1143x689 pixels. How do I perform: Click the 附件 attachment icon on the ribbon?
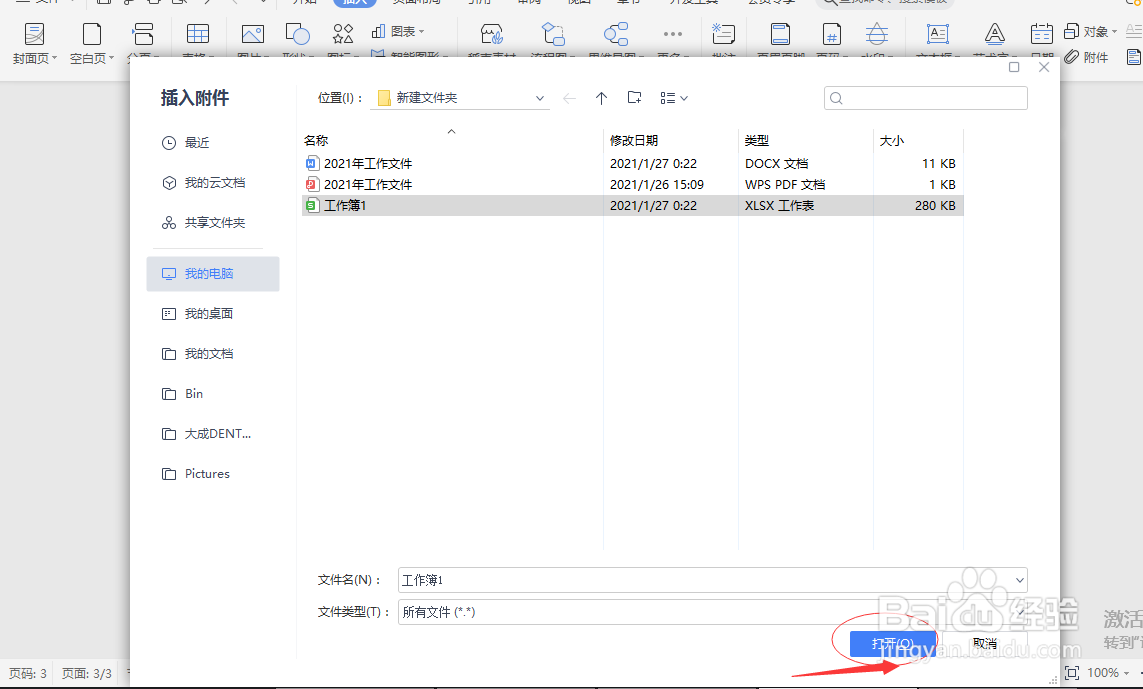1088,57
